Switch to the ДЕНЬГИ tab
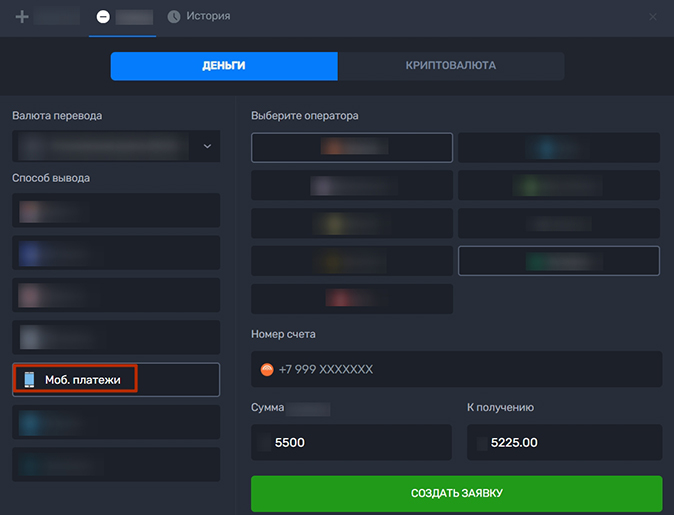 [x=224, y=66]
